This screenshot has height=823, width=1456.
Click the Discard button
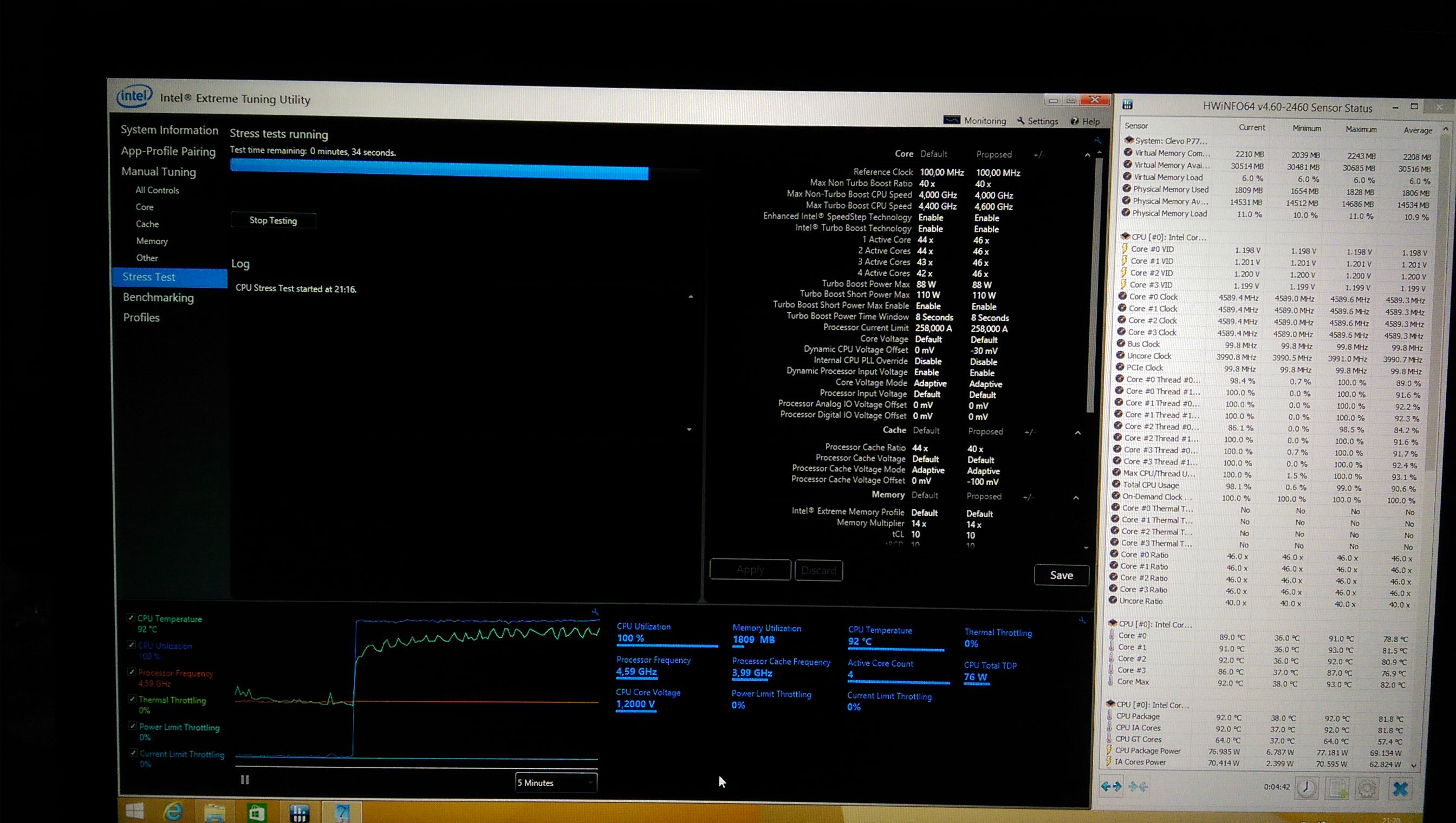click(x=819, y=570)
